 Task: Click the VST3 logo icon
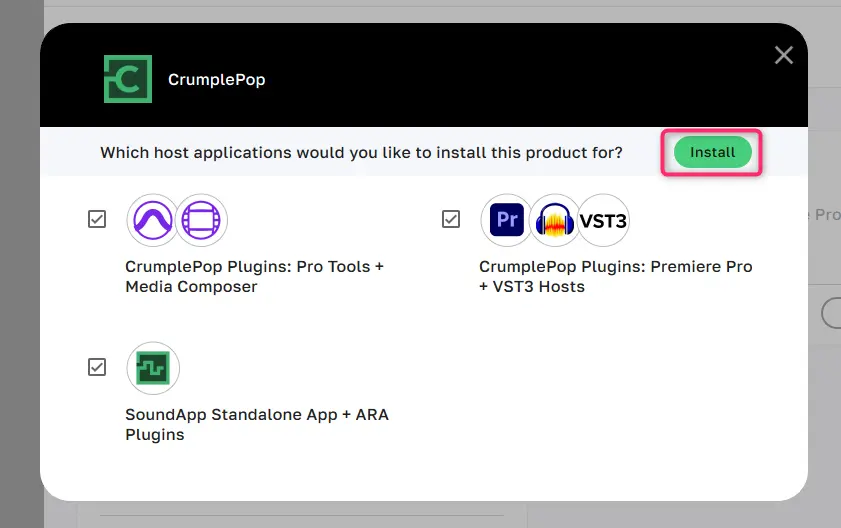pos(603,220)
